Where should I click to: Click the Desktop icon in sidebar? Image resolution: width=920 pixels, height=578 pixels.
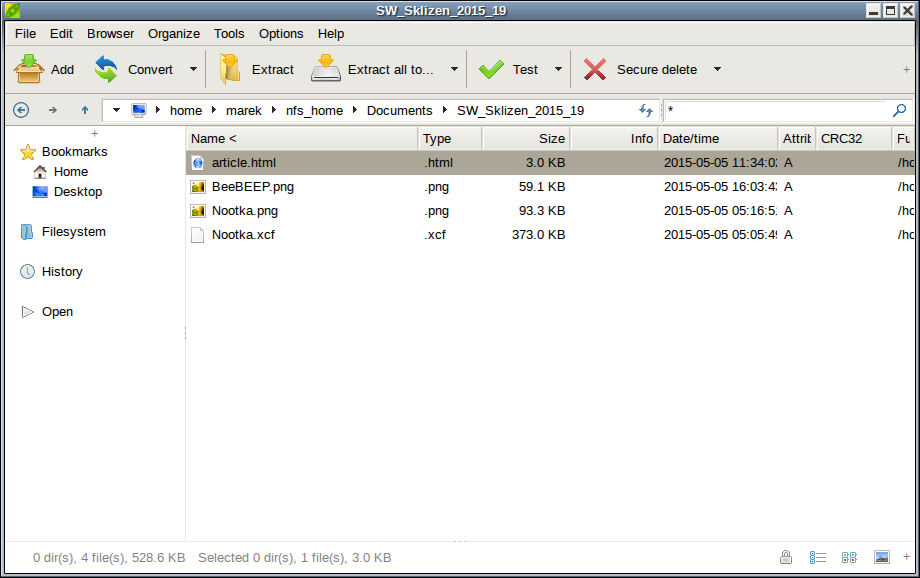[x=40, y=192]
